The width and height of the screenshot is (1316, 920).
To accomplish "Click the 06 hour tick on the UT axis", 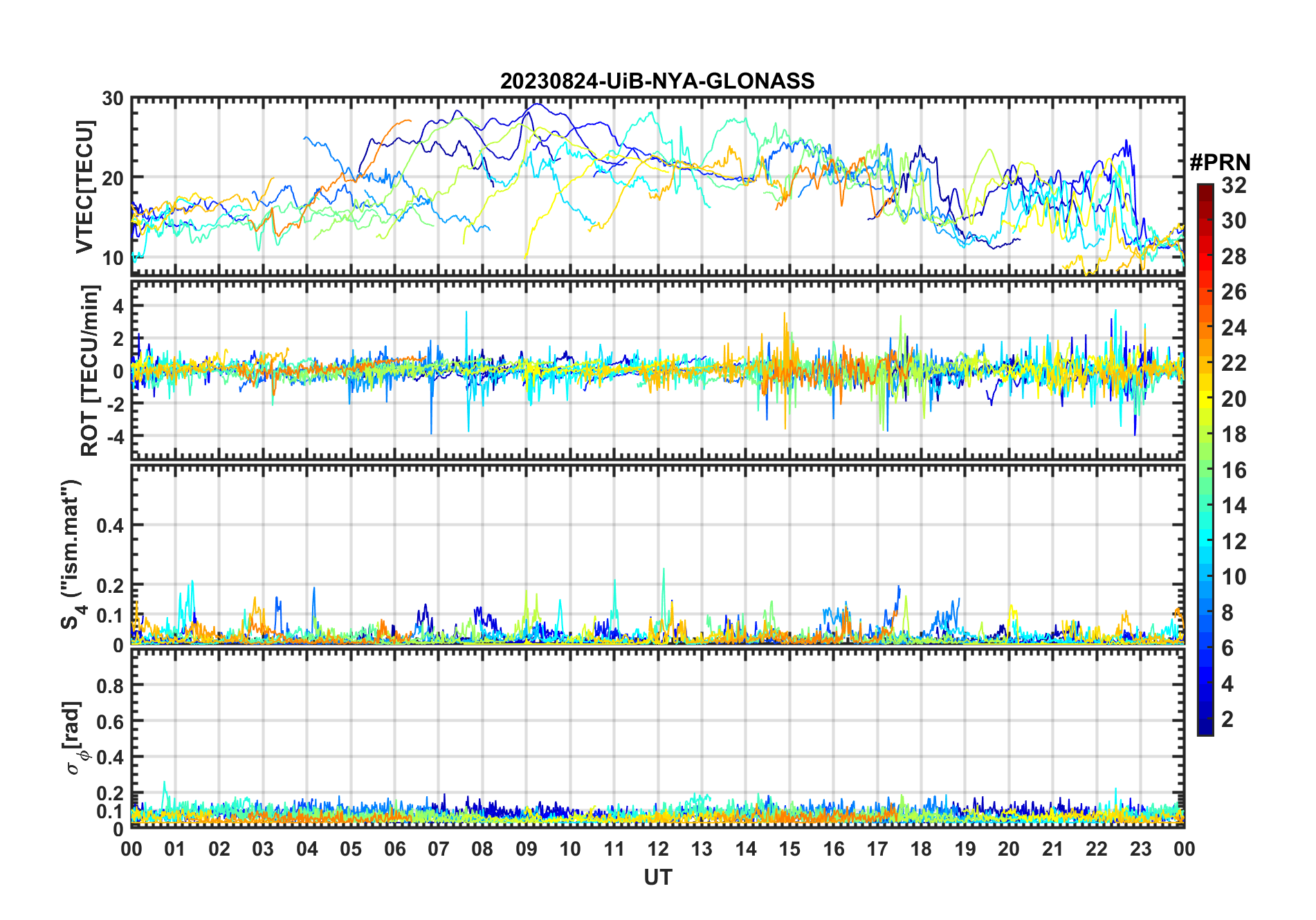I will tap(394, 849).
